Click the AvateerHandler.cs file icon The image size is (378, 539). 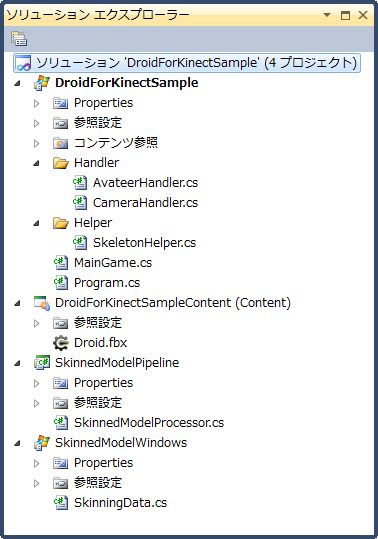[x=80, y=183]
